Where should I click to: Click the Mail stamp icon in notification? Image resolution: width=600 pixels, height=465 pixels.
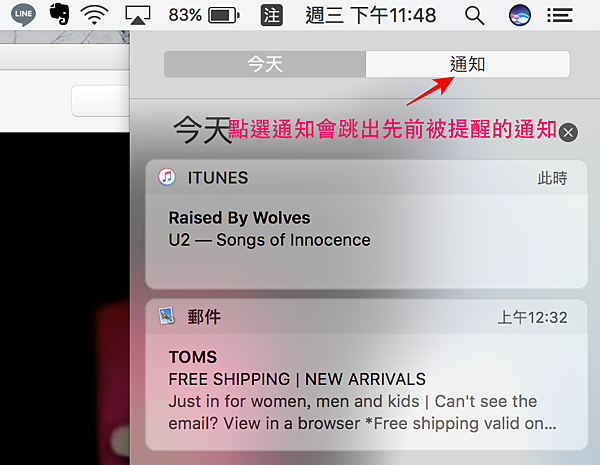166,316
